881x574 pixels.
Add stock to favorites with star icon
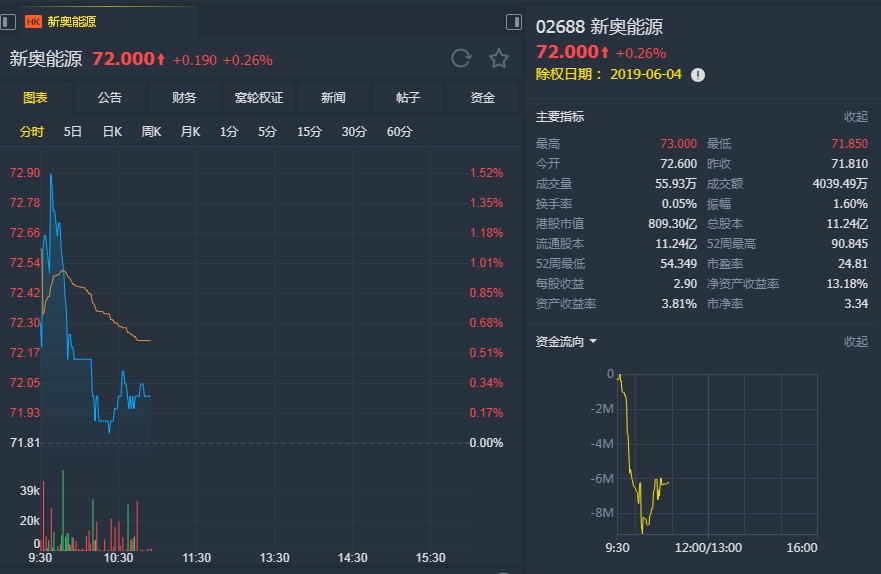tap(499, 58)
